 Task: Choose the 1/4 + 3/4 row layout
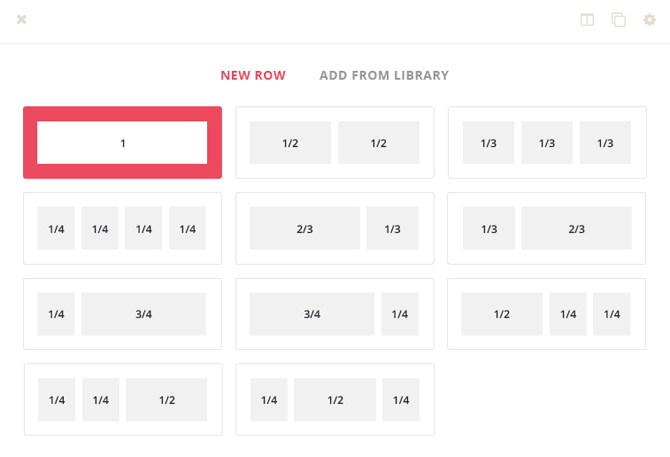[122, 314]
